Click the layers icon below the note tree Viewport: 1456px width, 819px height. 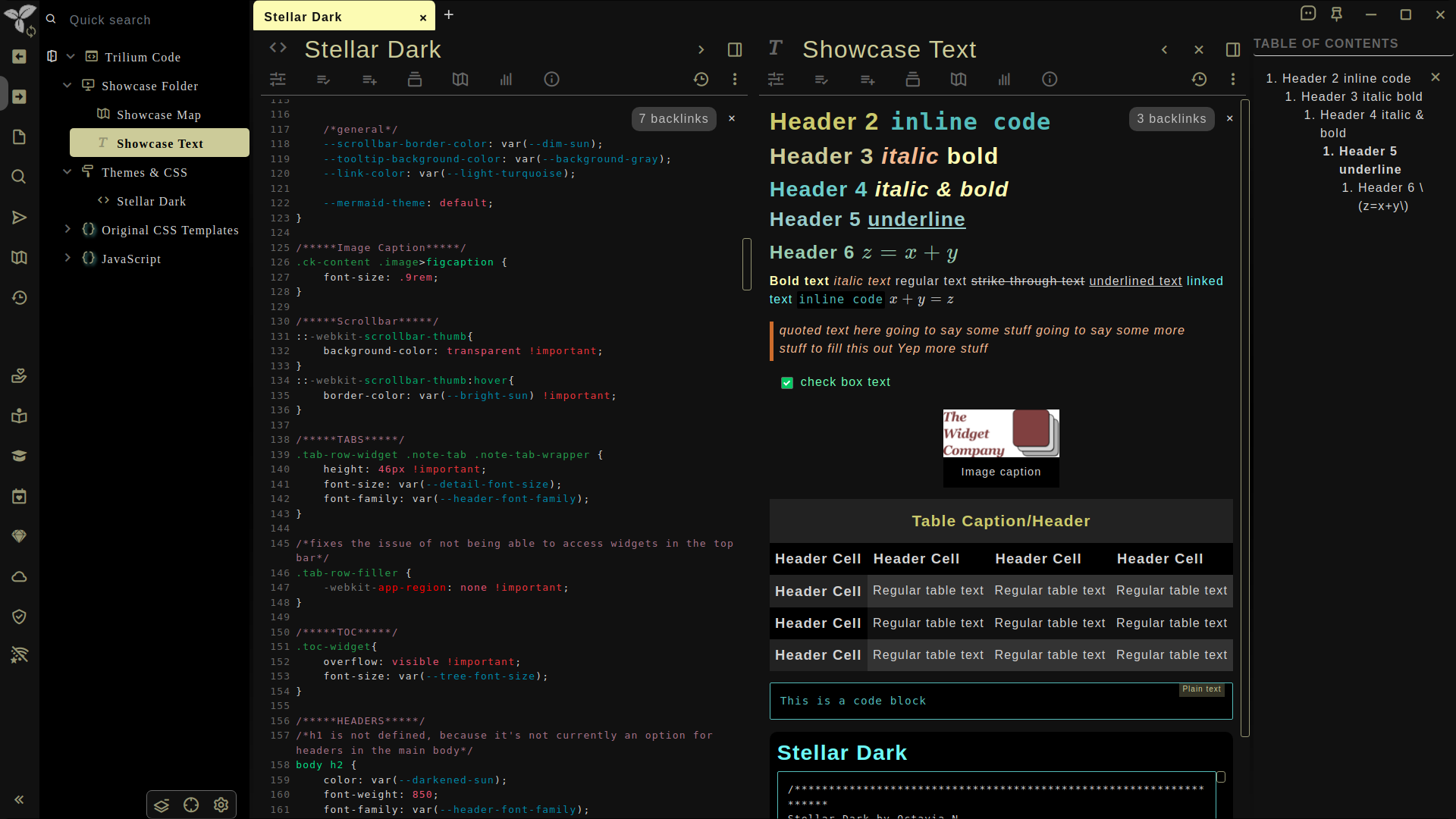pyautogui.click(x=162, y=805)
